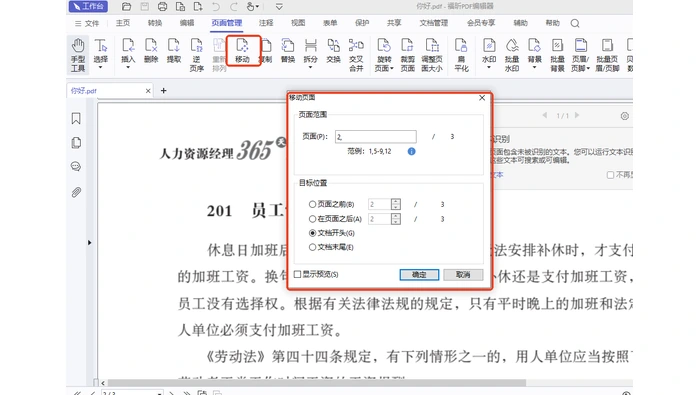This screenshot has height=395, width=700.
Task: Open the Comments panel in the sidebar
Action: point(76,166)
